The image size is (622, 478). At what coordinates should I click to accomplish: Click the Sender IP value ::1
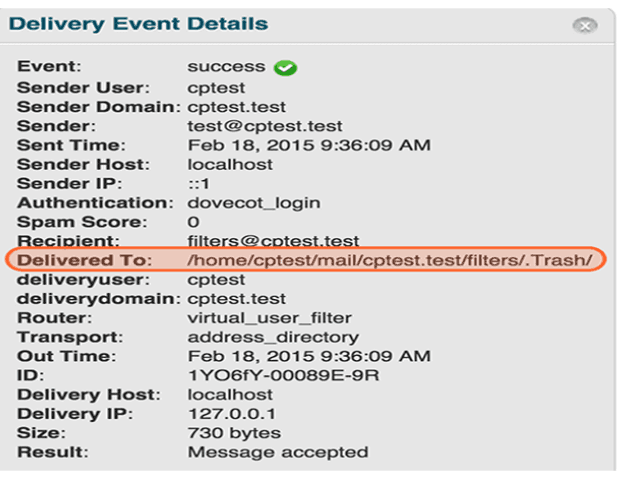[198, 184]
